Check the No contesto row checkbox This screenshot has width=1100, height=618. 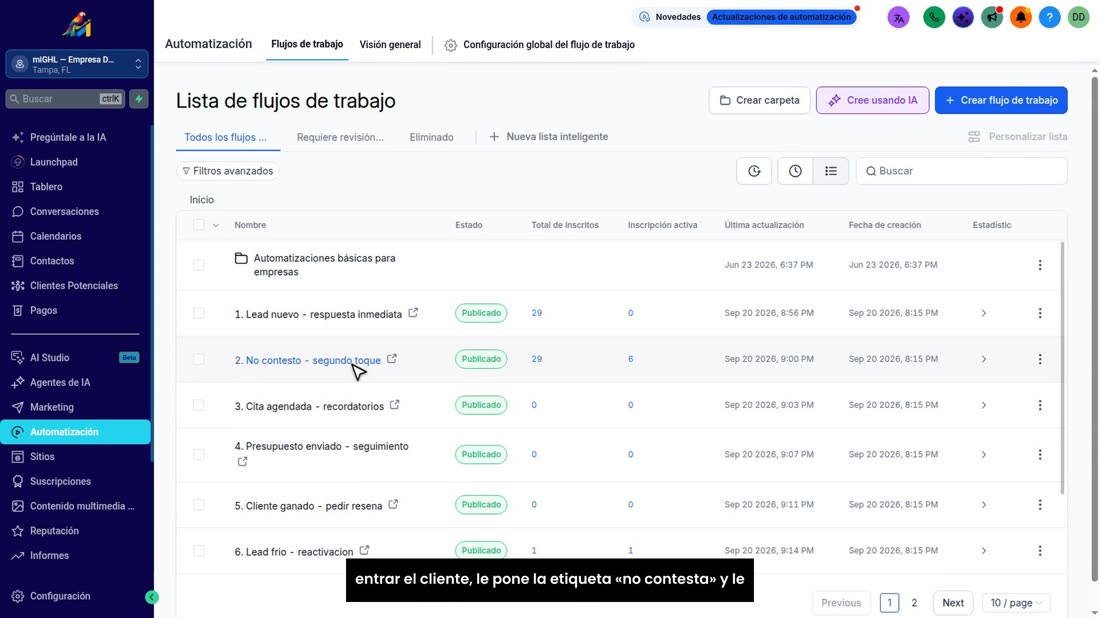pyautogui.click(x=199, y=358)
